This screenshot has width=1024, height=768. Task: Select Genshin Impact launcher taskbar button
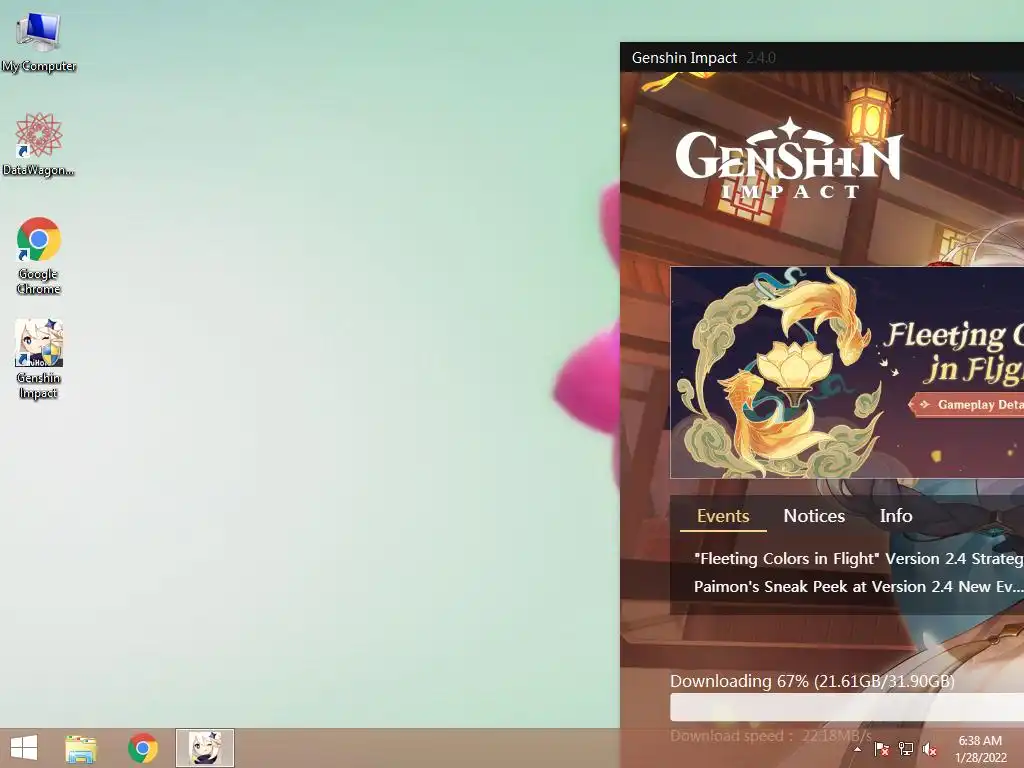pos(205,748)
